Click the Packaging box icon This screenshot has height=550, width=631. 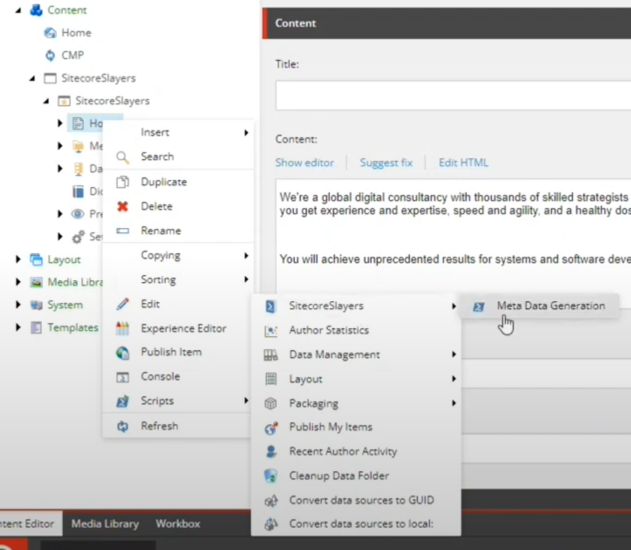point(270,404)
